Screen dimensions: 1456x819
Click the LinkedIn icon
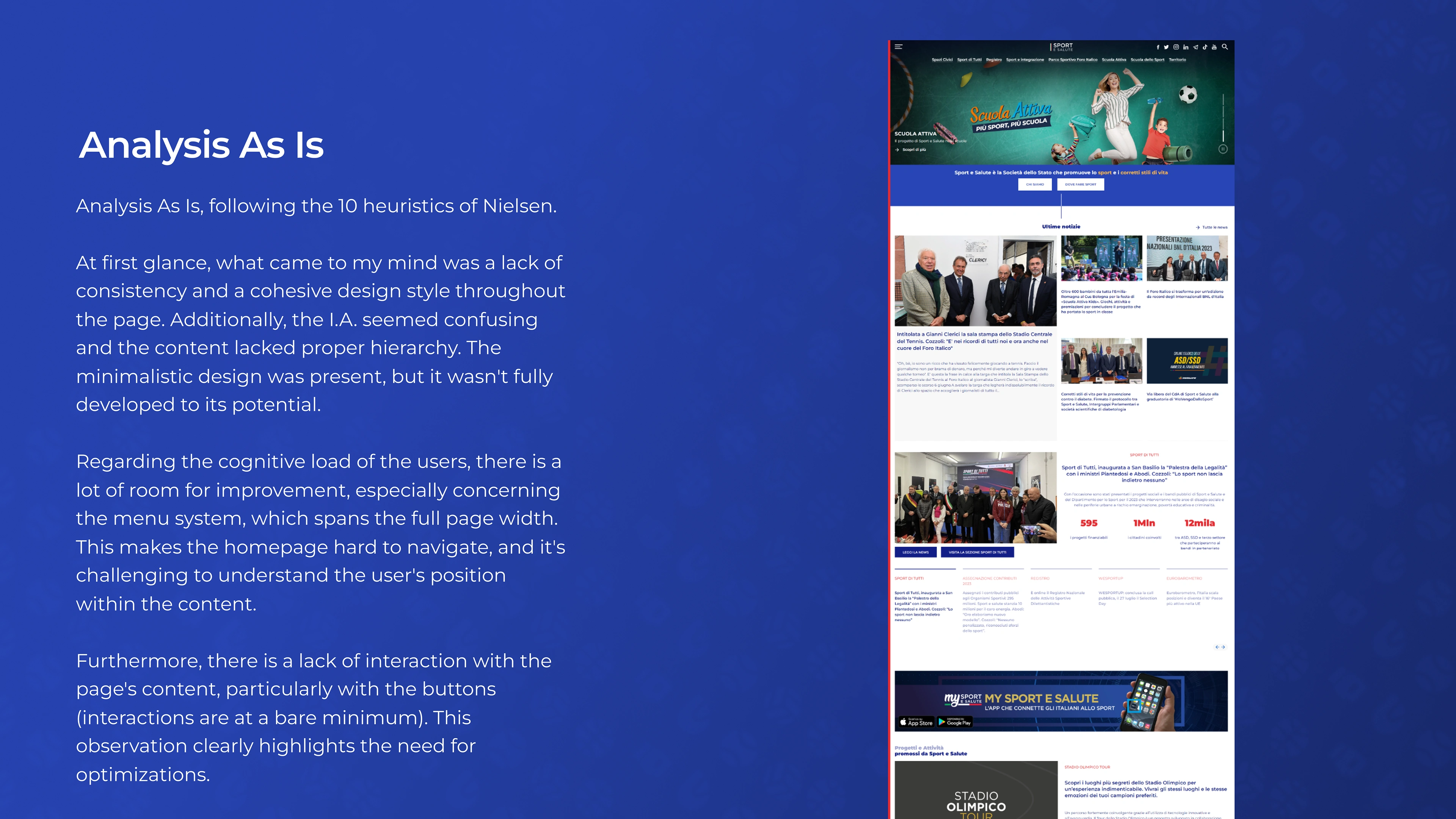(x=1186, y=47)
